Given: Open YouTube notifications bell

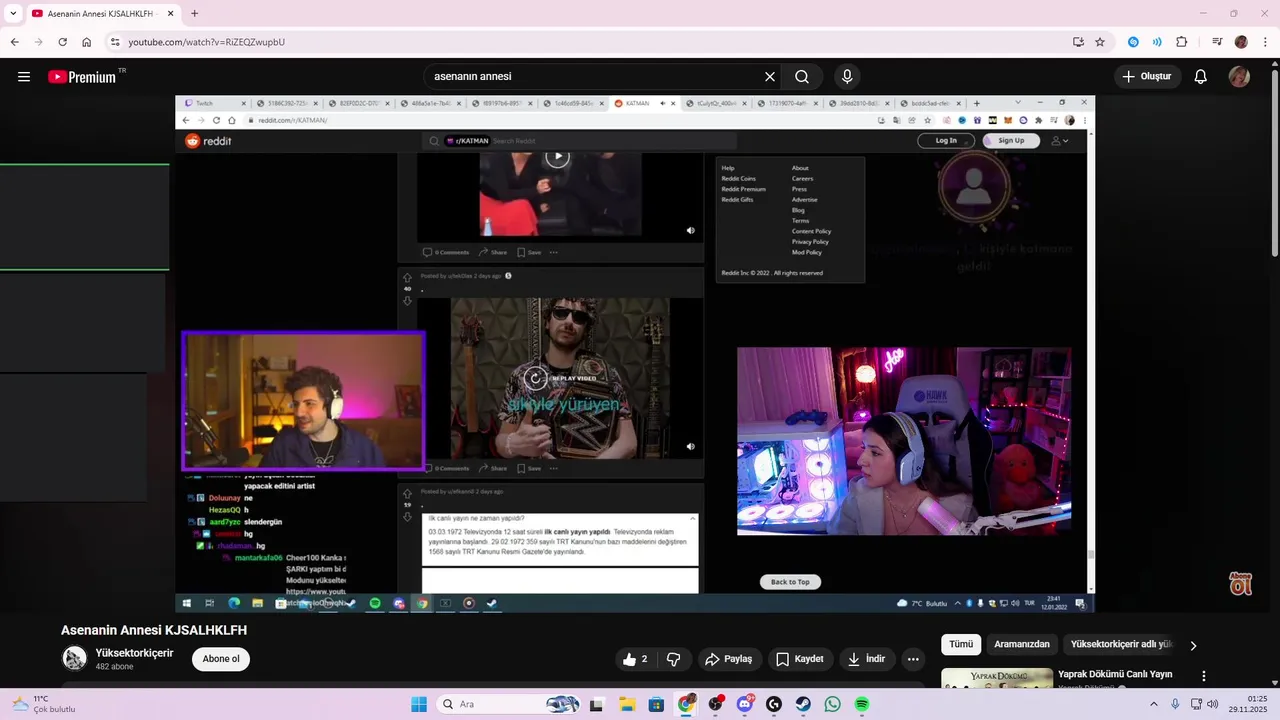Looking at the screenshot, I should point(1201,77).
